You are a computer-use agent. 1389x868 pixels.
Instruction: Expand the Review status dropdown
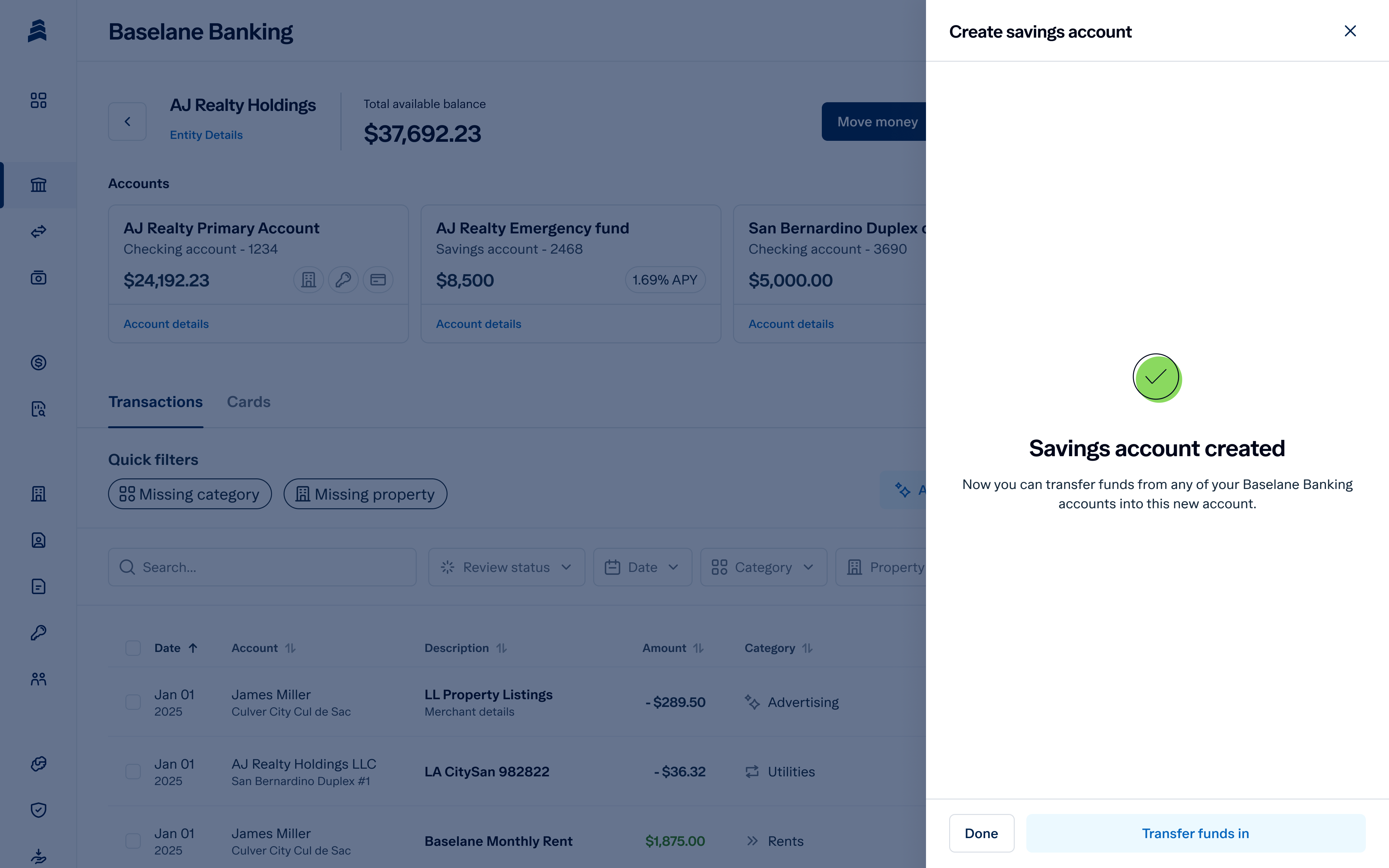(x=506, y=567)
